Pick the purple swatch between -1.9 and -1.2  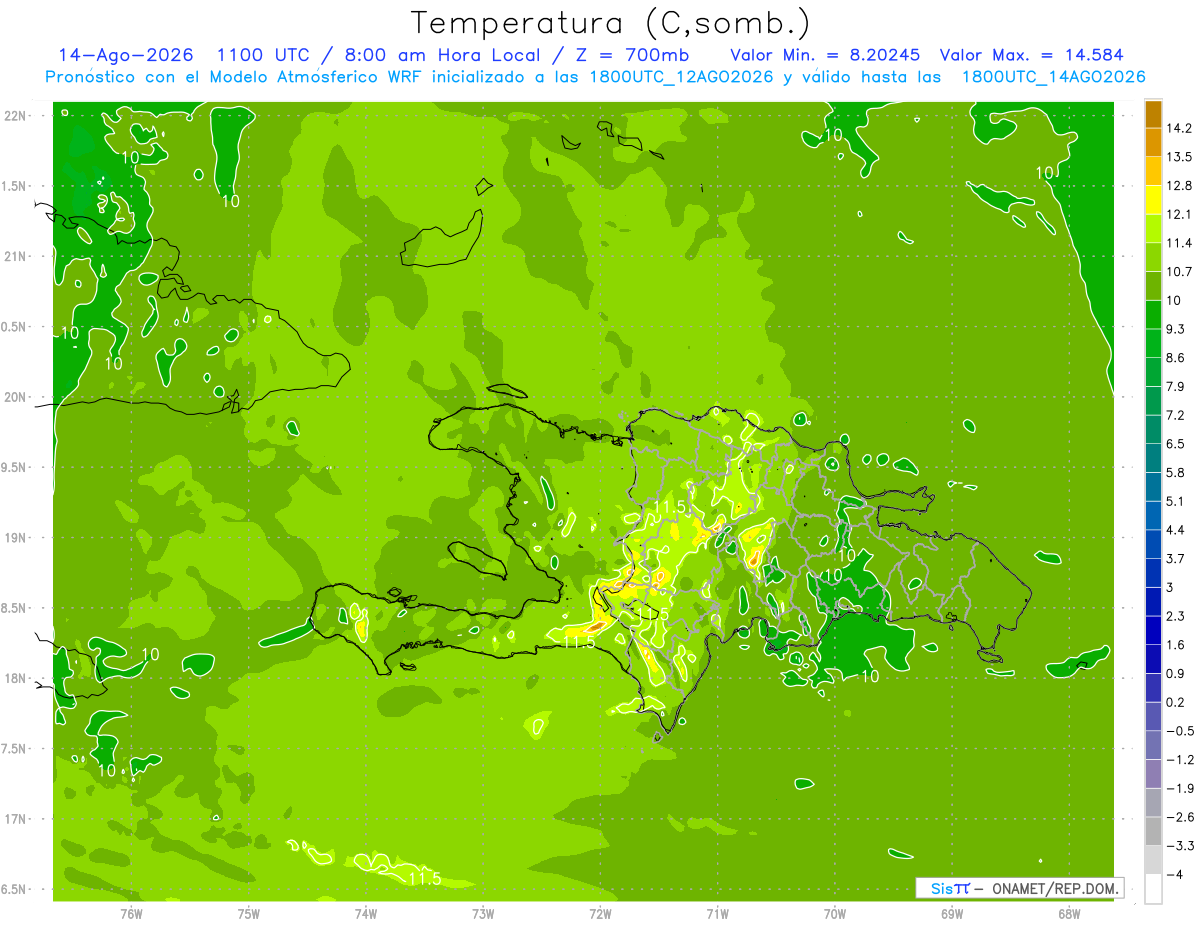[x=1153, y=773]
